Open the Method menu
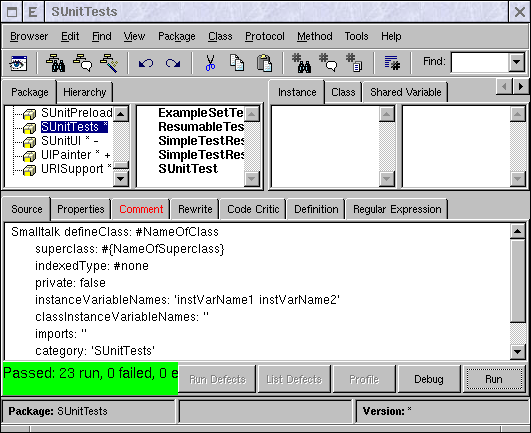 (315, 36)
